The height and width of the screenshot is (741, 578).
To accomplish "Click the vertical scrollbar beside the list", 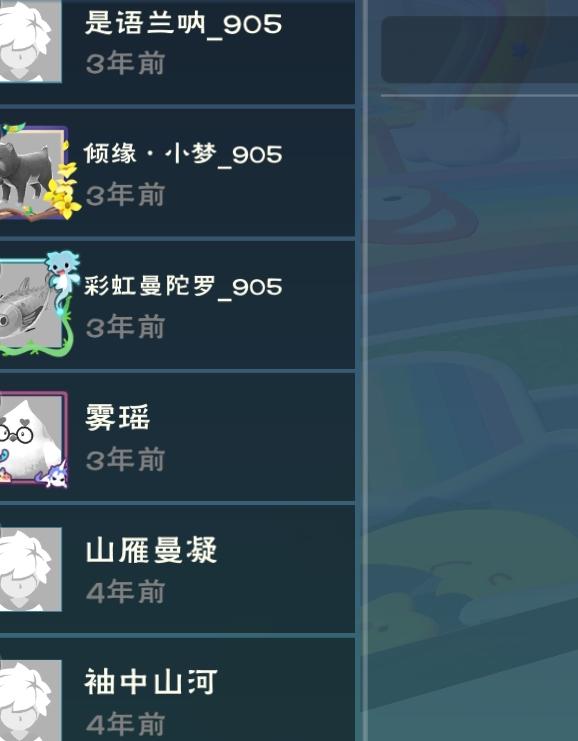I will (364, 370).
